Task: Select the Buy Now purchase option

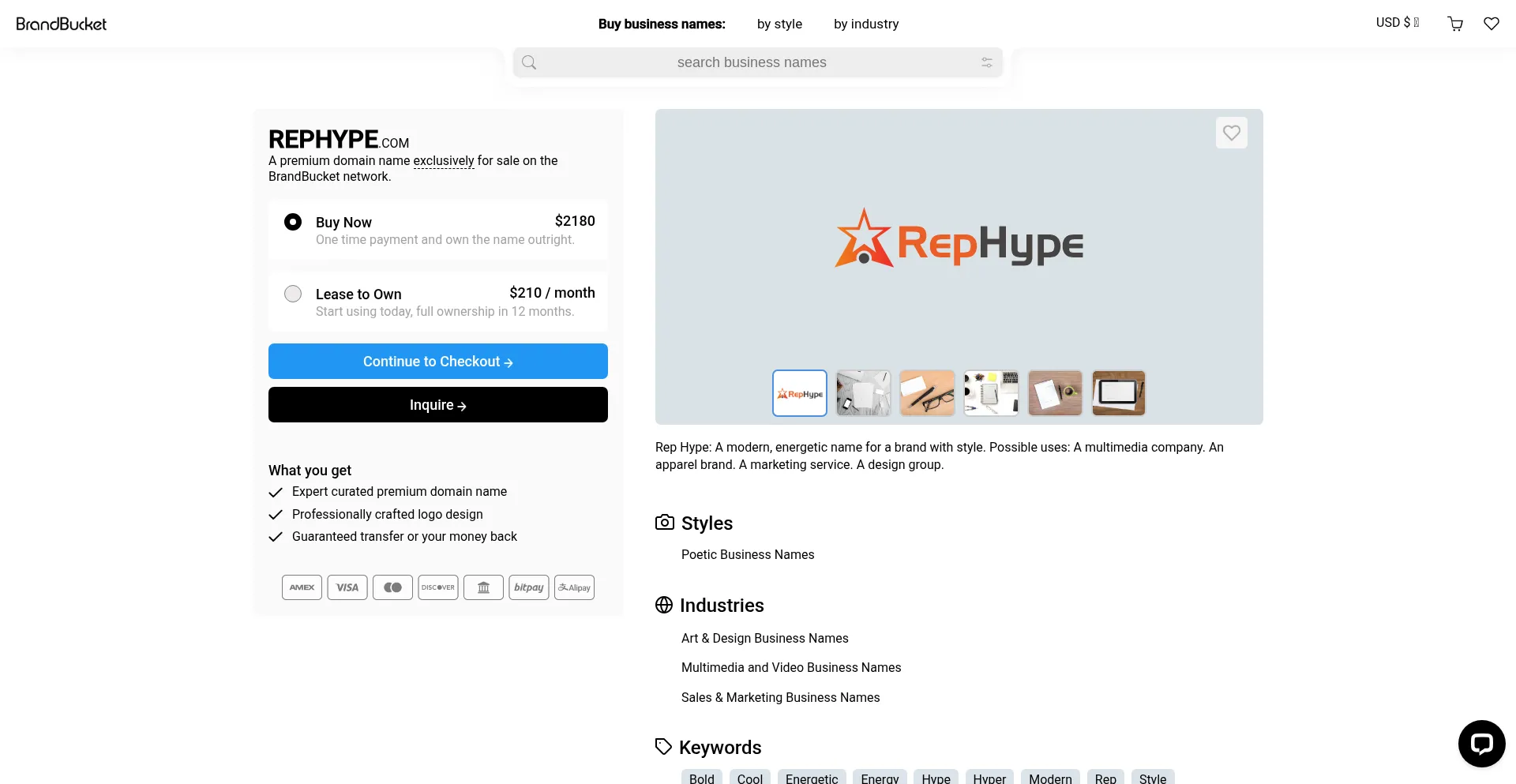Action: (x=293, y=222)
